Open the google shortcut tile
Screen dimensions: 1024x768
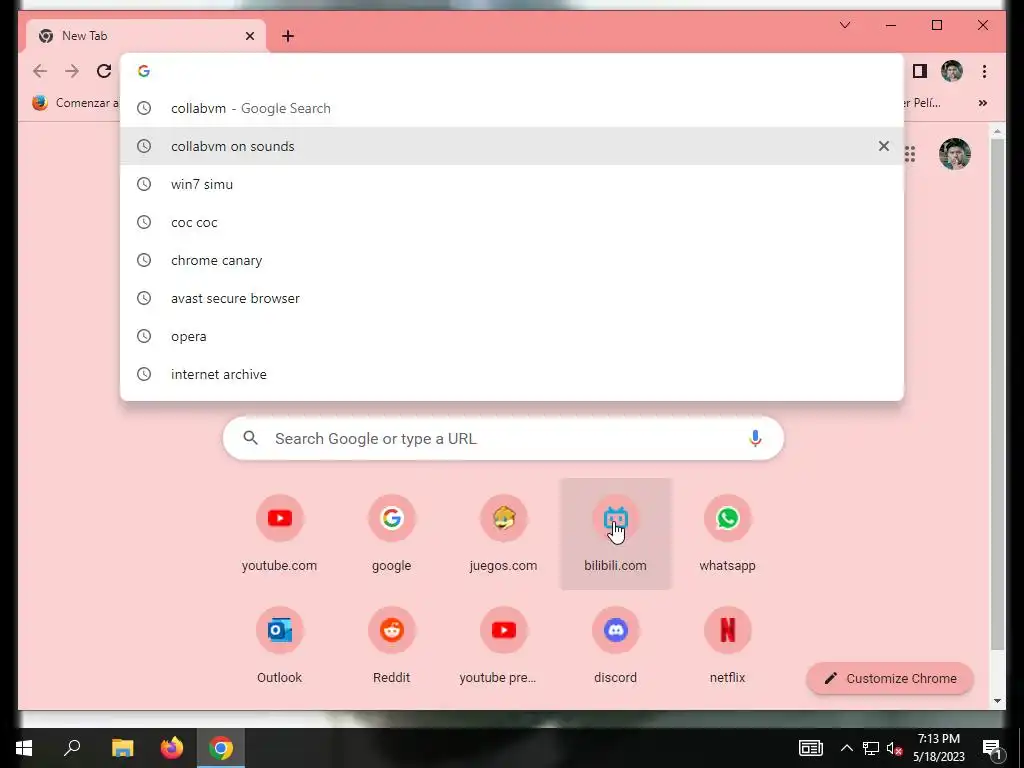click(392, 534)
